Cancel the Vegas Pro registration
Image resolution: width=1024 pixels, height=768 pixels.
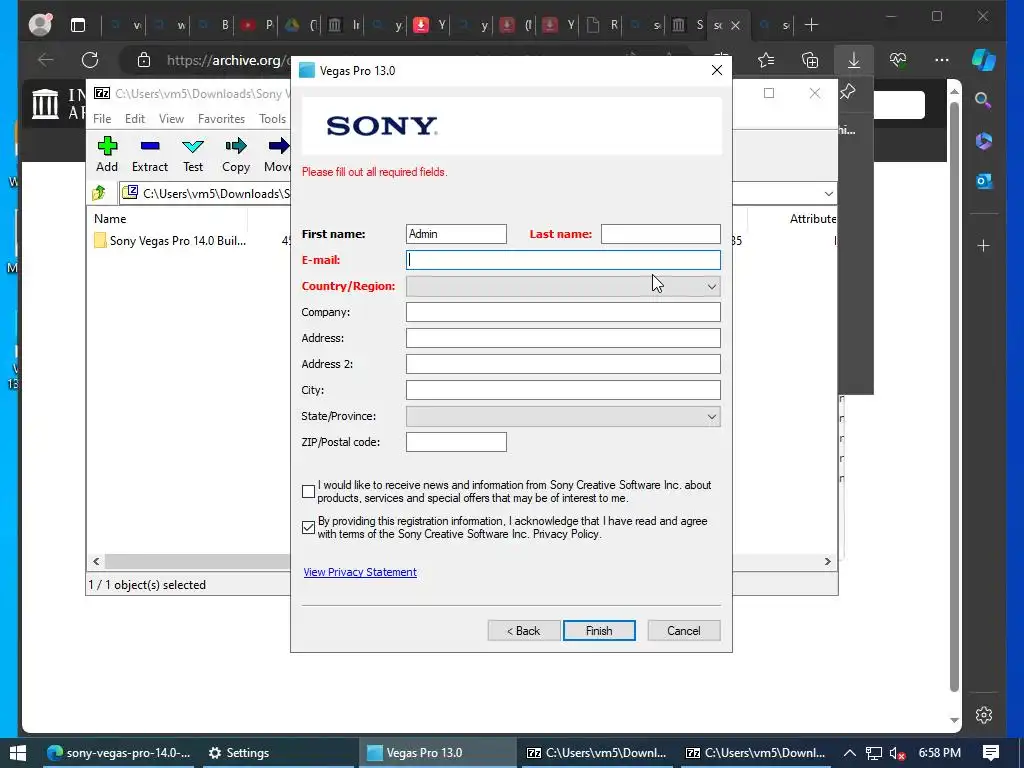tap(684, 630)
